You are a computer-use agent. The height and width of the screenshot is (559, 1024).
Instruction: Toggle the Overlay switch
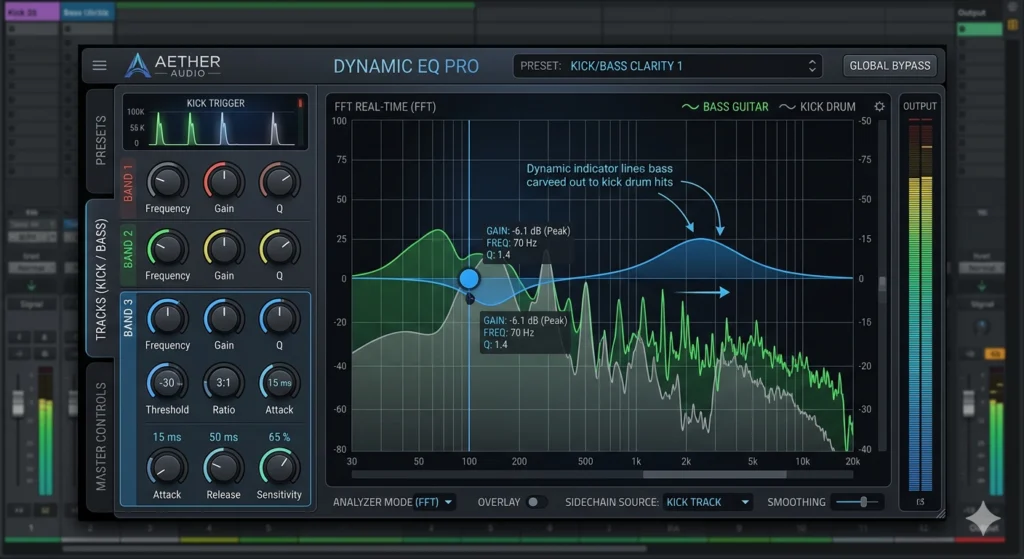[536, 502]
